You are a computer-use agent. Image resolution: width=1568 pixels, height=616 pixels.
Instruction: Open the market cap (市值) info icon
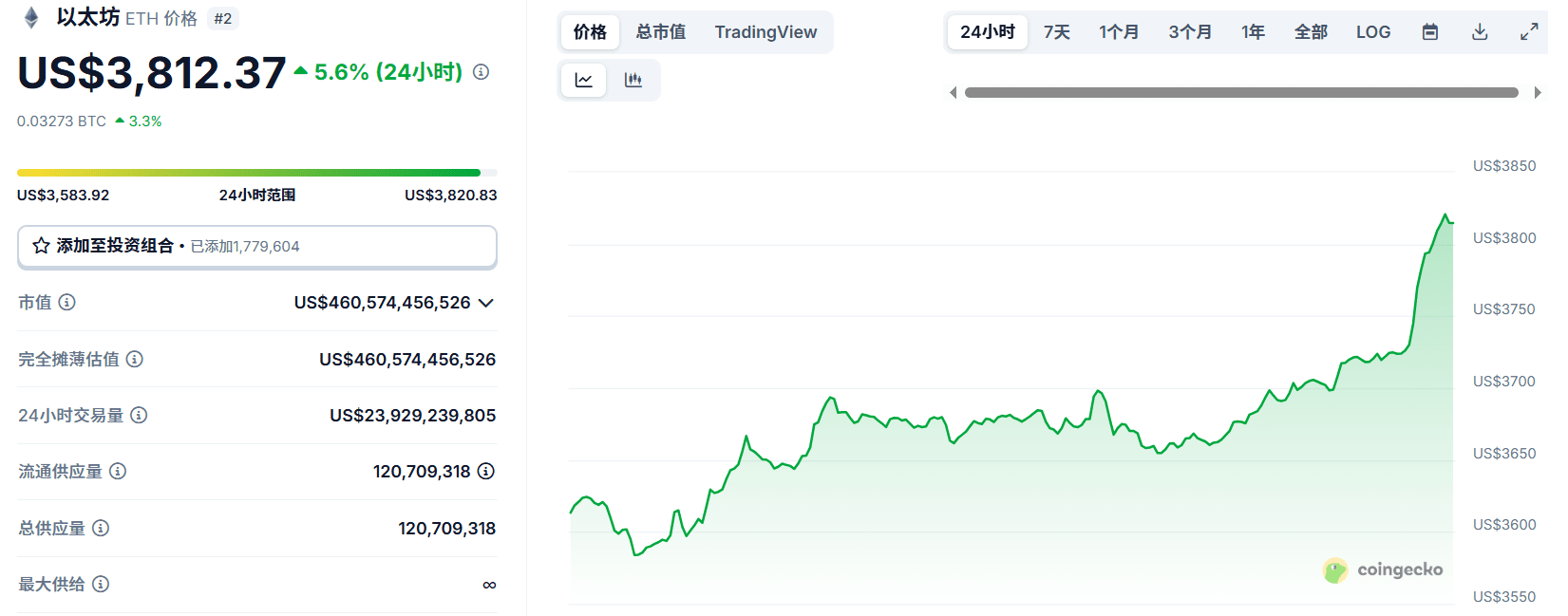66,302
